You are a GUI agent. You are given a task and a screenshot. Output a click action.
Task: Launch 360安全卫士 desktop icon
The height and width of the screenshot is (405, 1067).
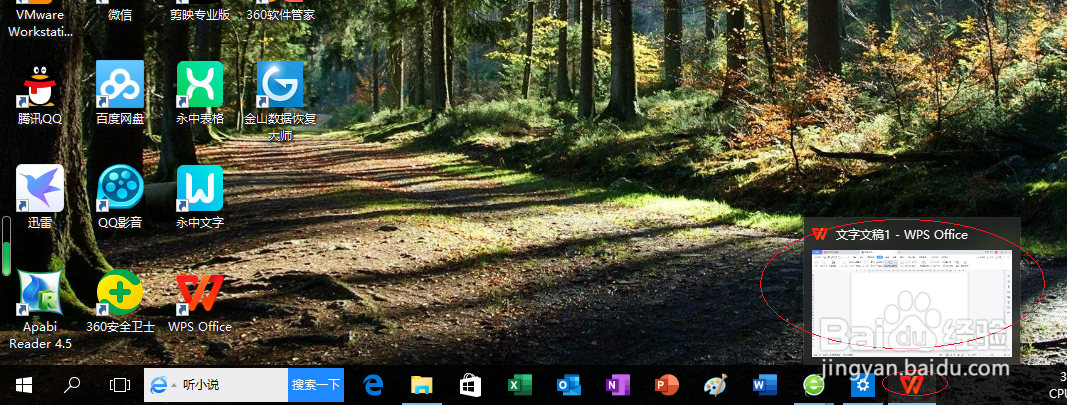point(120,302)
